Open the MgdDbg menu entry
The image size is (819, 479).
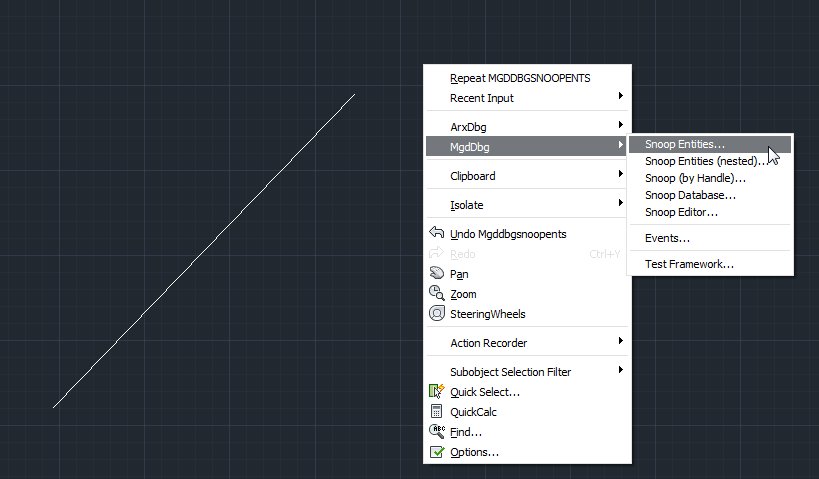click(527, 147)
